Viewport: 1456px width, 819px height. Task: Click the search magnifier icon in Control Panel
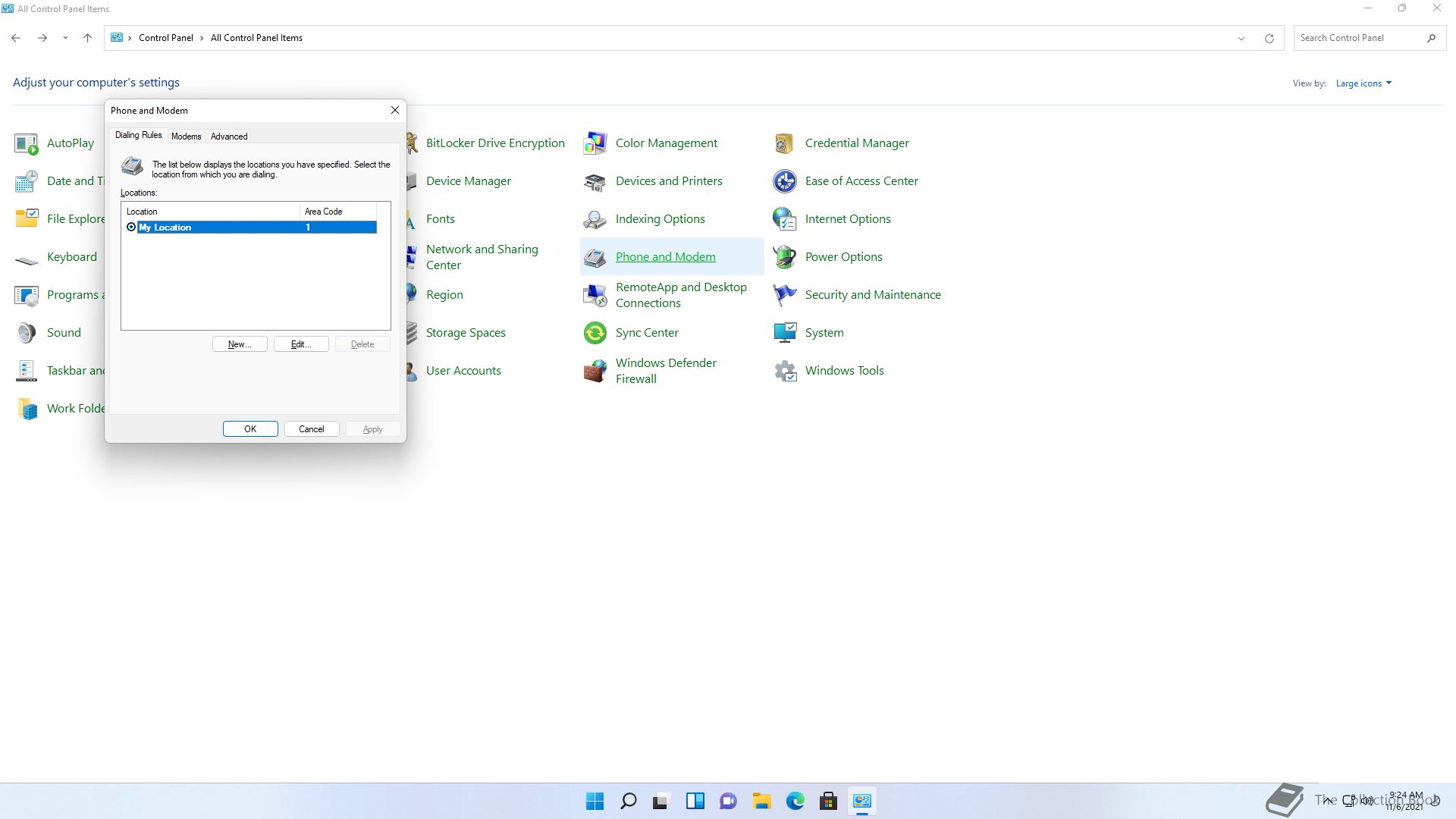click(1431, 38)
